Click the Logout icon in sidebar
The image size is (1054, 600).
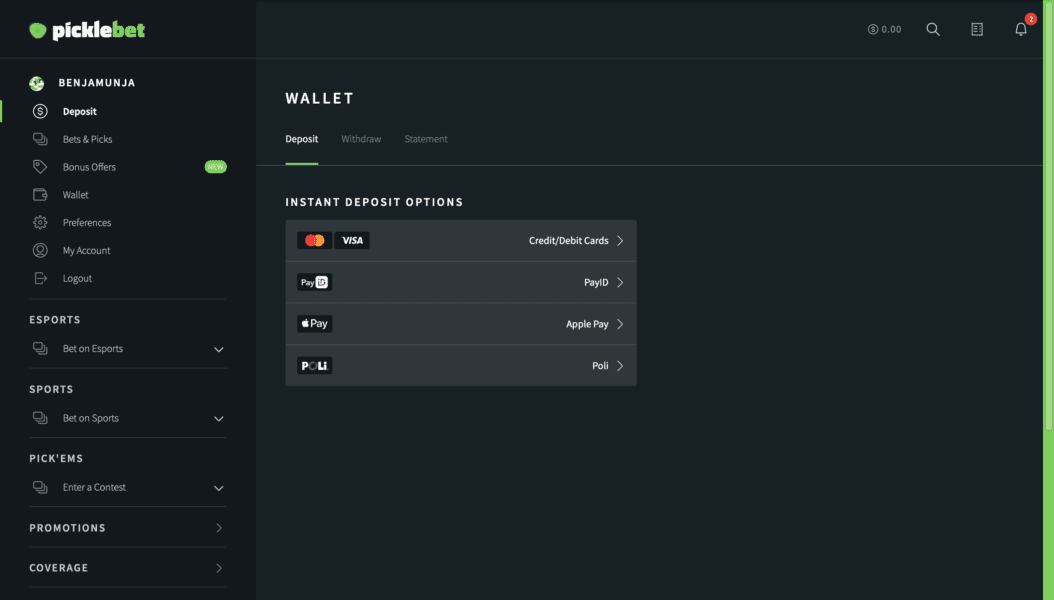pyautogui.click(x=40, y=279)
